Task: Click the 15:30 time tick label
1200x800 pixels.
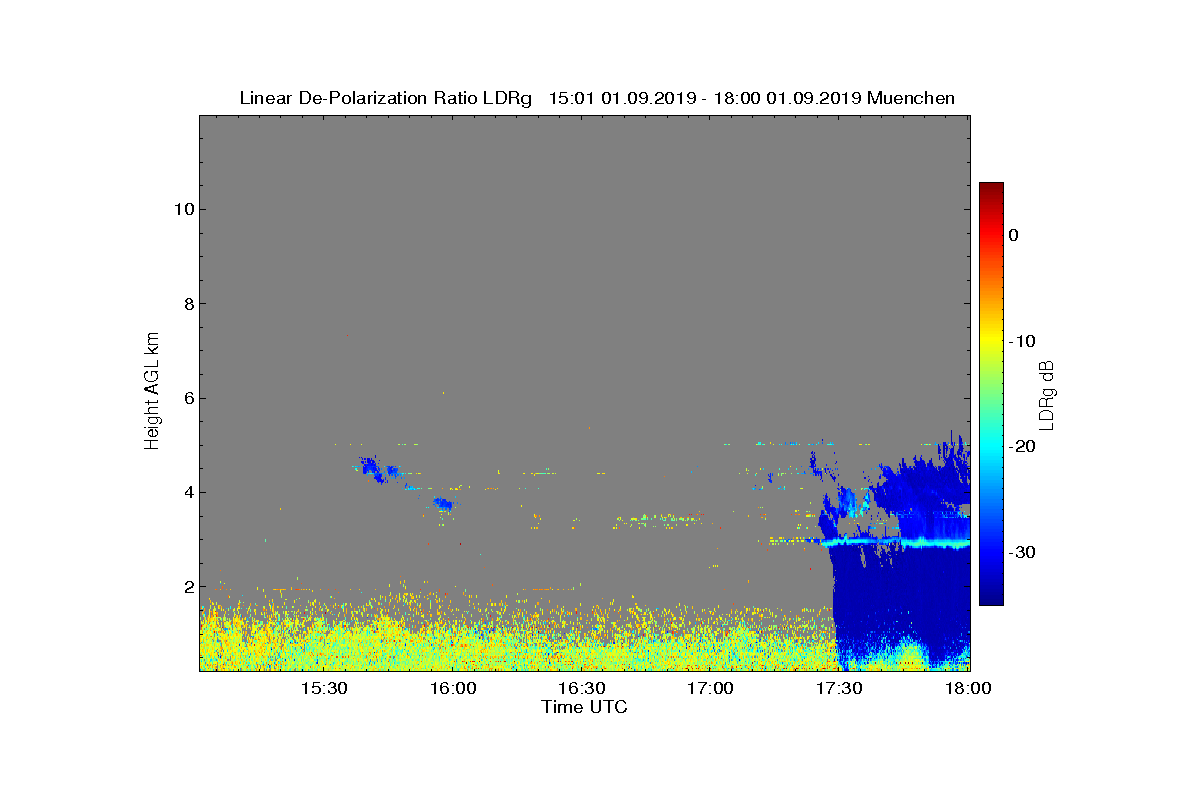Action: [x=324, y=689]
